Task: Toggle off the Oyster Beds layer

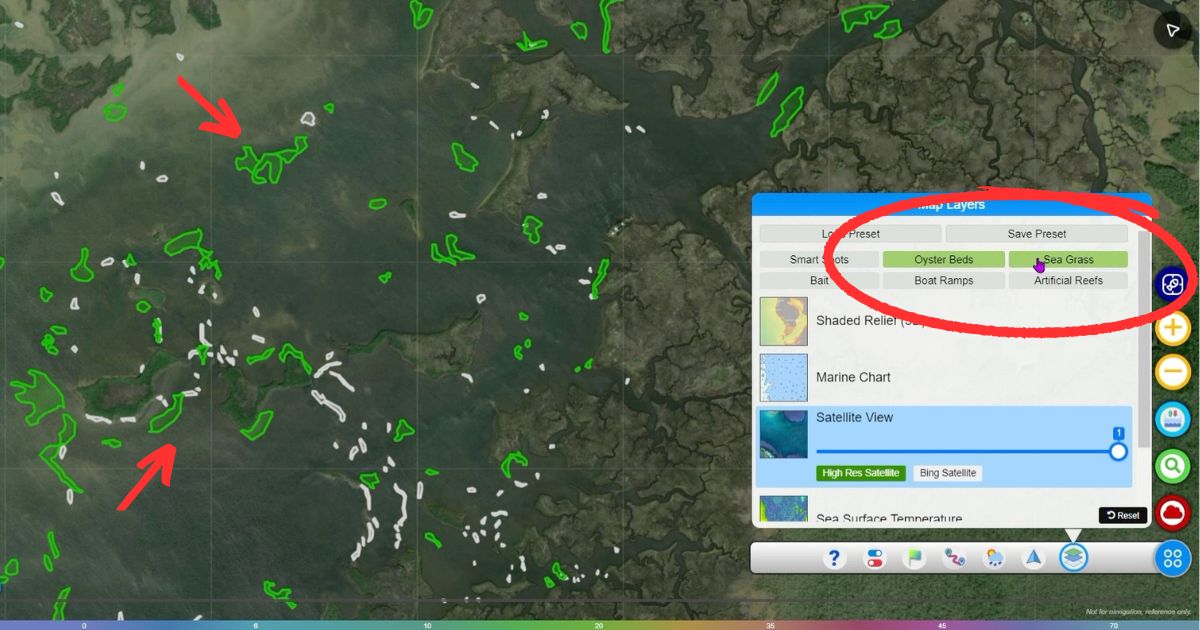Action: 943,260
